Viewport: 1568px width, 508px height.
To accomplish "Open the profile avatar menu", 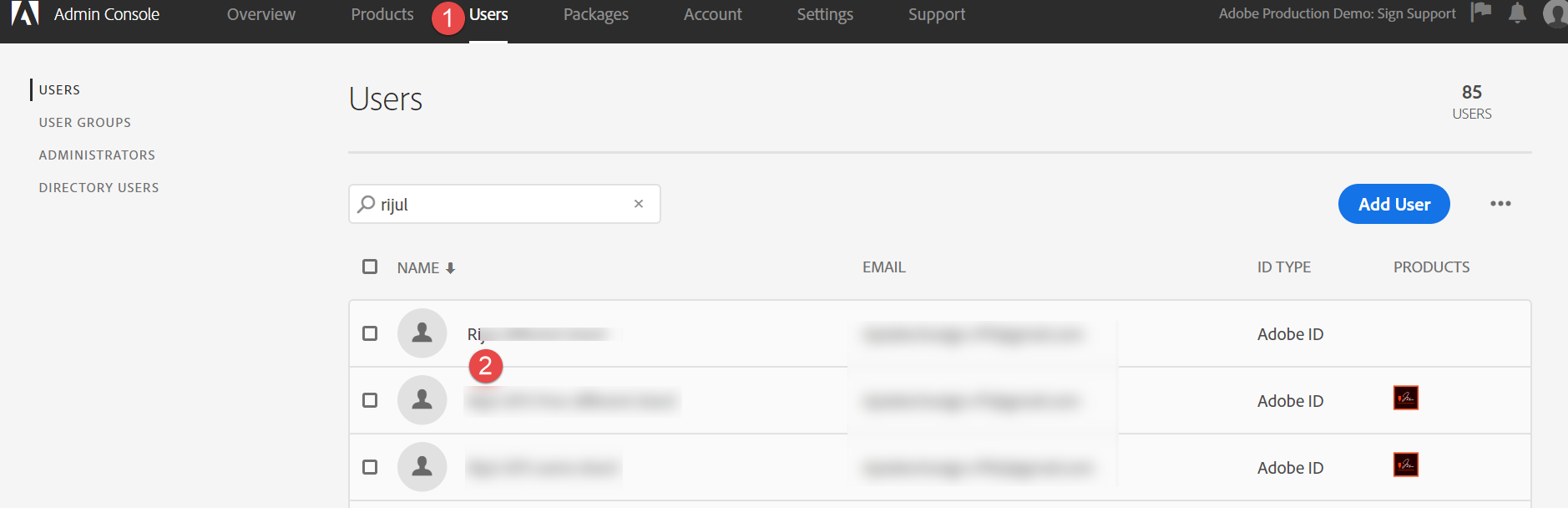I will pos(1555,13).
